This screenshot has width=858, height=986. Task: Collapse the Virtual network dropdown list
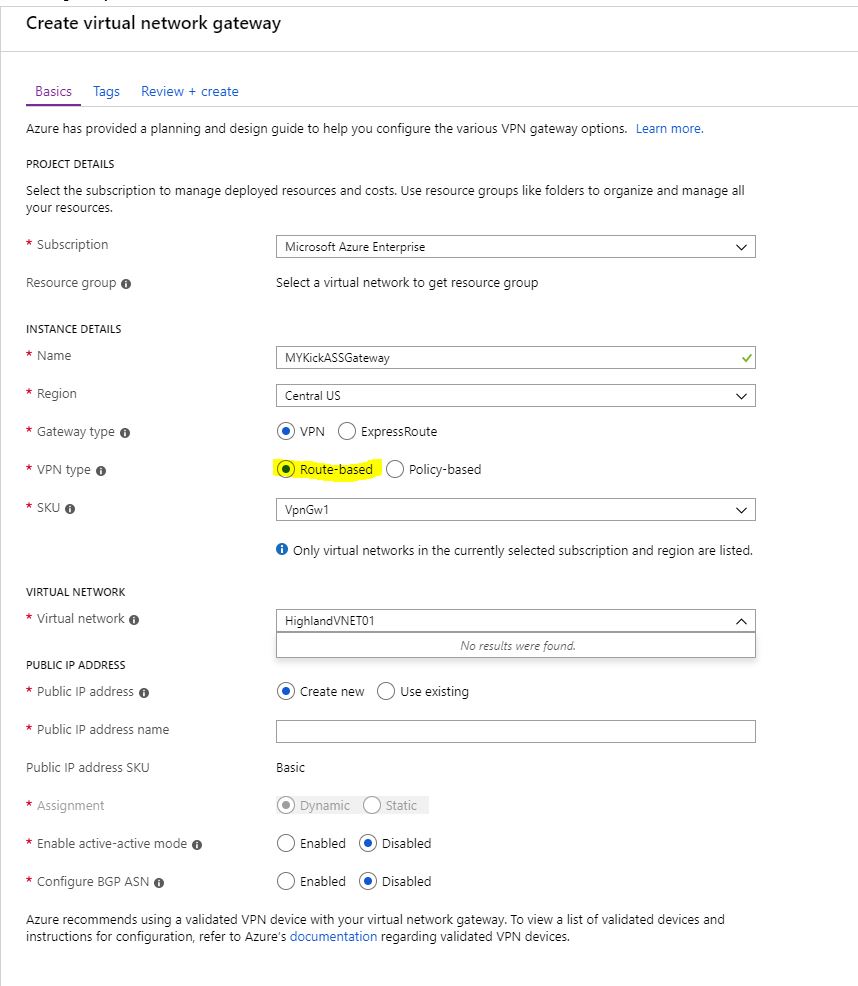740,620
